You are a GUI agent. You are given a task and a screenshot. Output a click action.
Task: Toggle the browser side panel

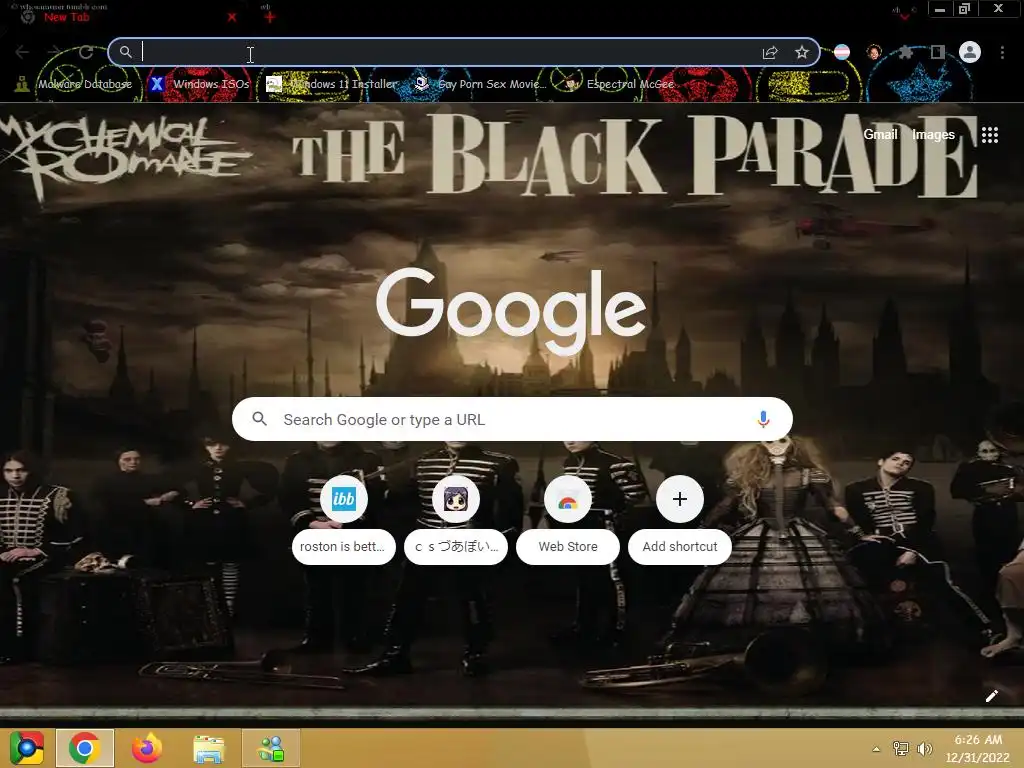point(938,52)
